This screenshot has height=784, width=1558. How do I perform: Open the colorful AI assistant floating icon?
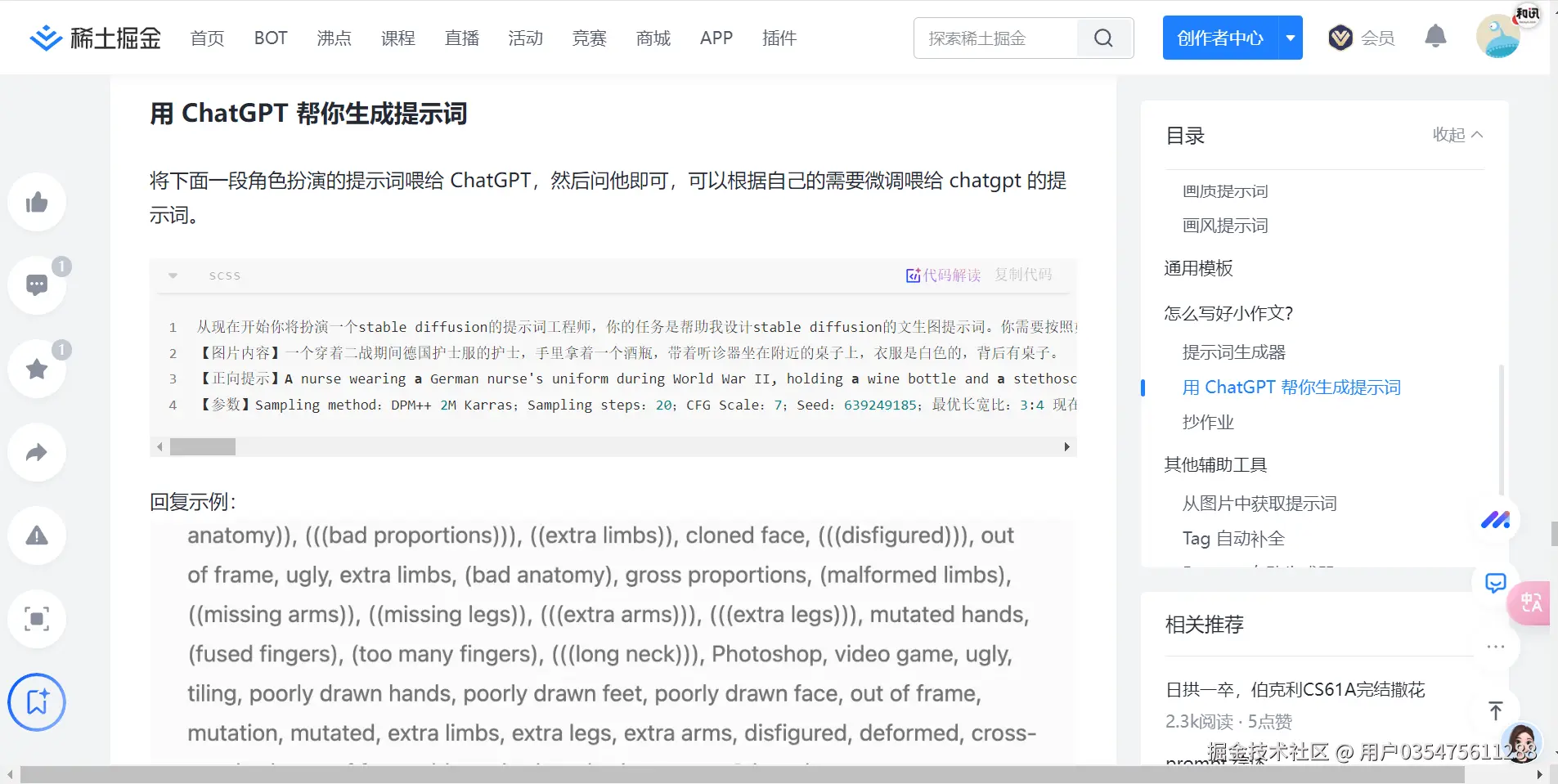1495,520
